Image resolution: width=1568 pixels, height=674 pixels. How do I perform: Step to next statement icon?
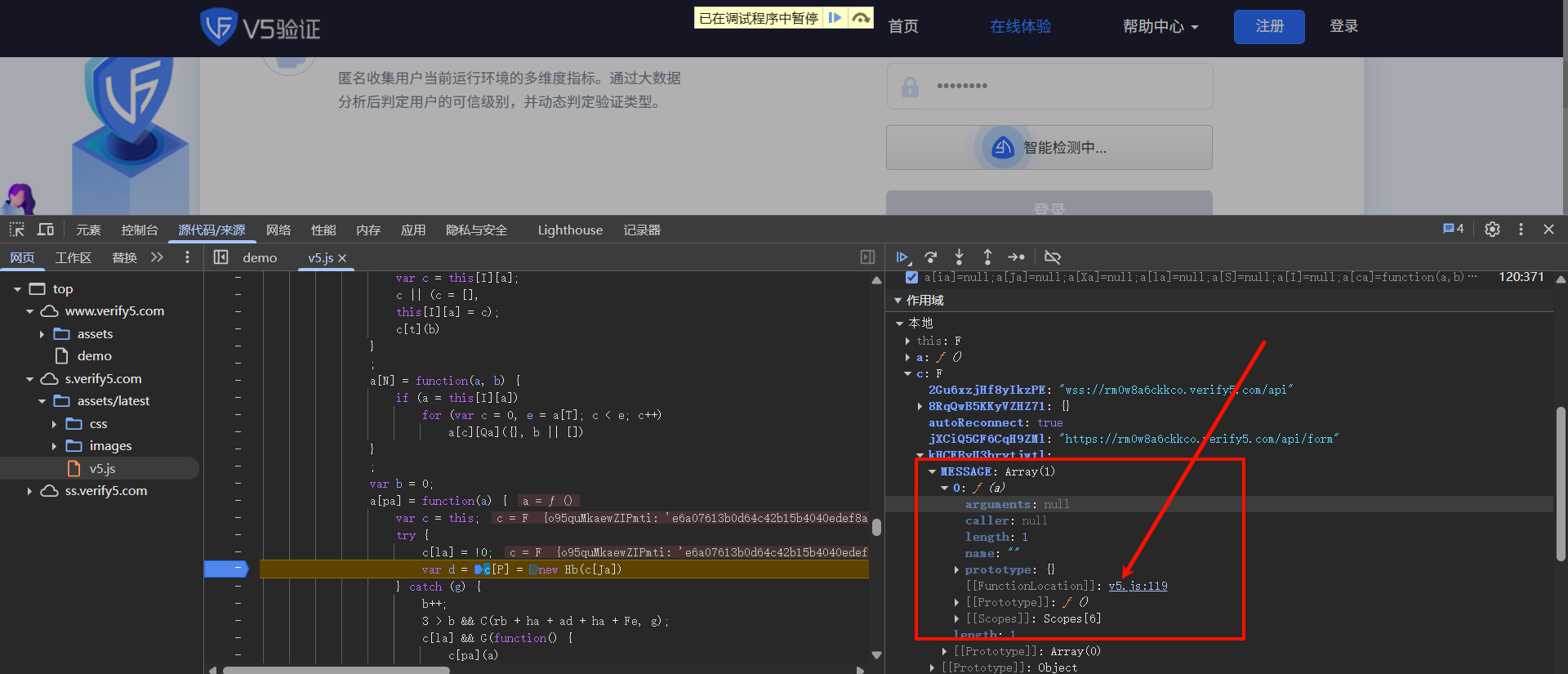1016,257
